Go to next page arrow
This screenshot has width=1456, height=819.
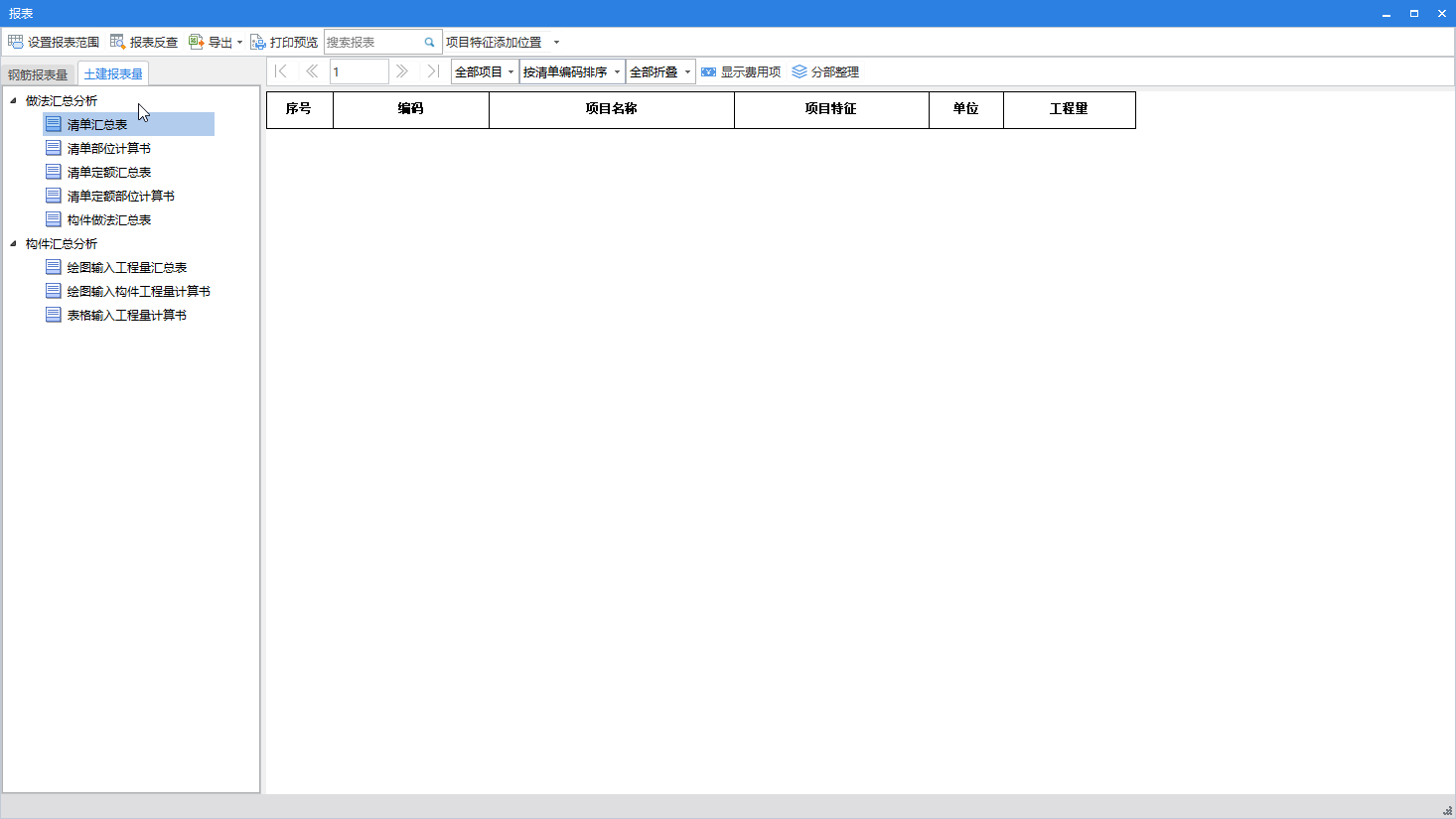pyautogui.click(x=402, y=71)
